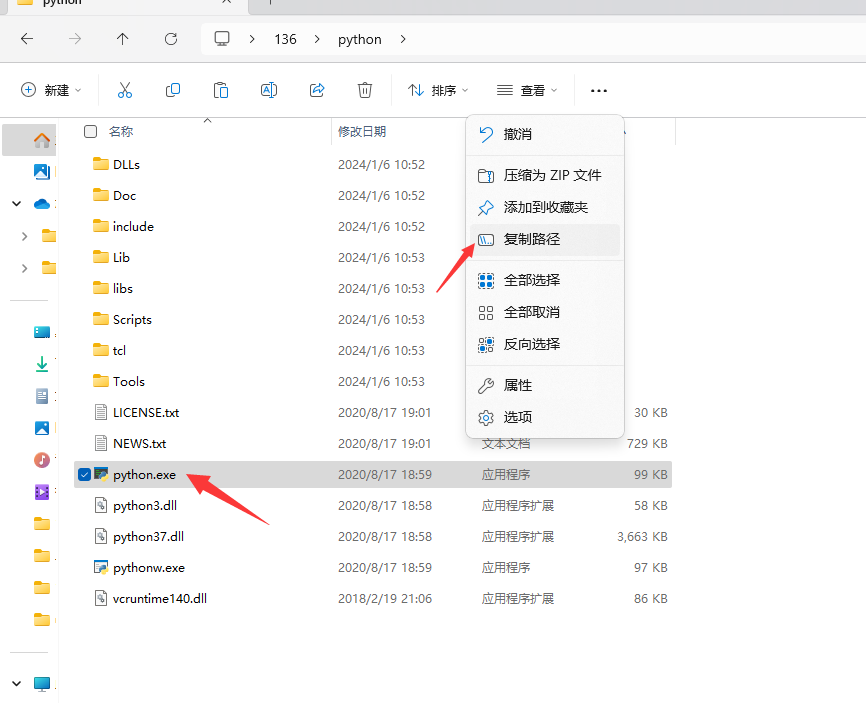Collapse the OneDrive tree node
The image size is (866, 703).
17,204
